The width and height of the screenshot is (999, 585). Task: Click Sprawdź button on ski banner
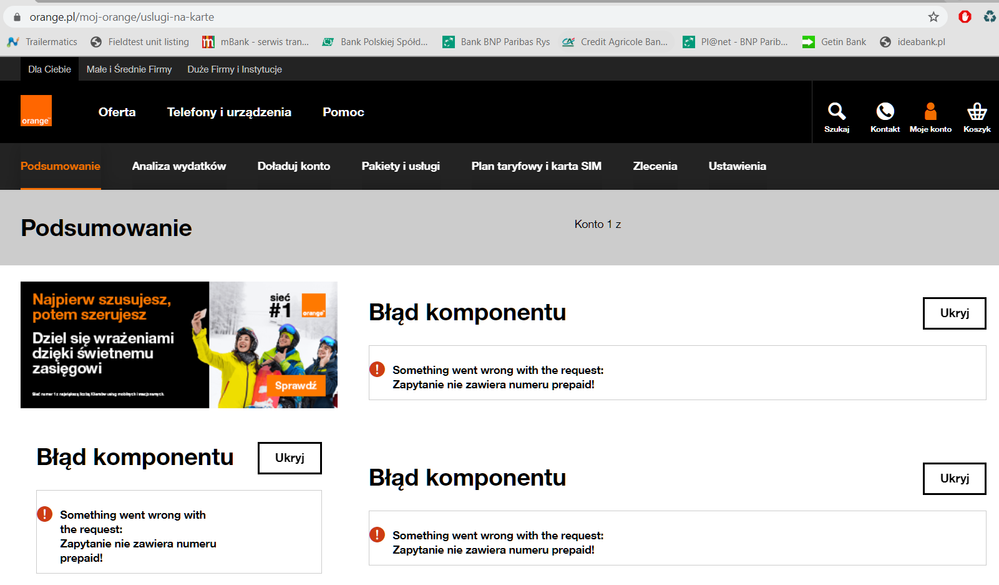click(296, 386)
